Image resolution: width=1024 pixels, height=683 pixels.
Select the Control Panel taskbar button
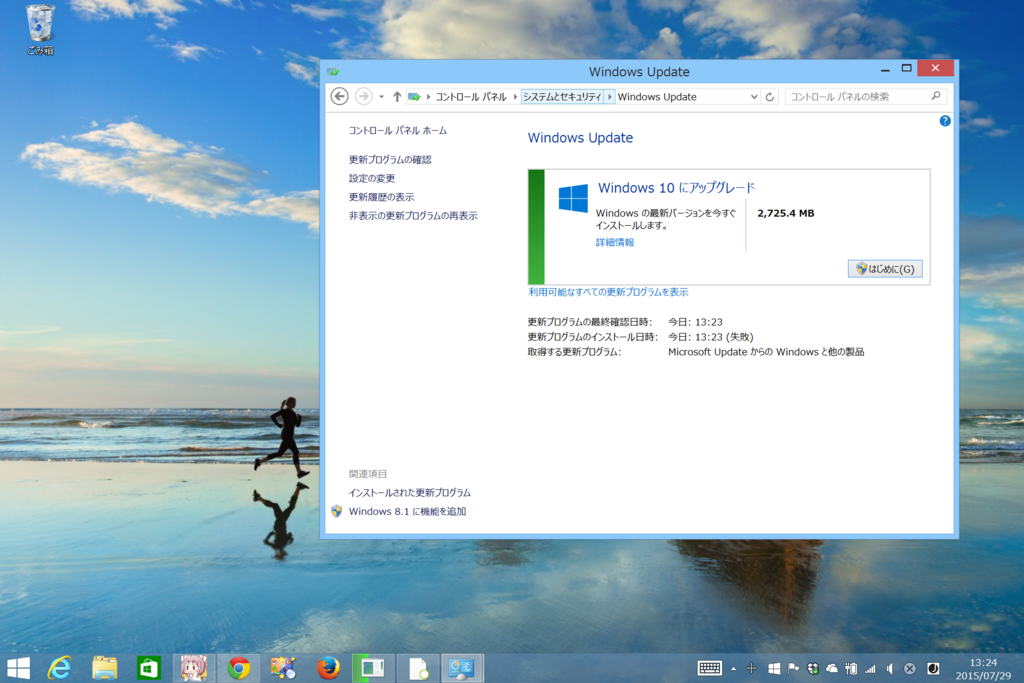(462, 668)
